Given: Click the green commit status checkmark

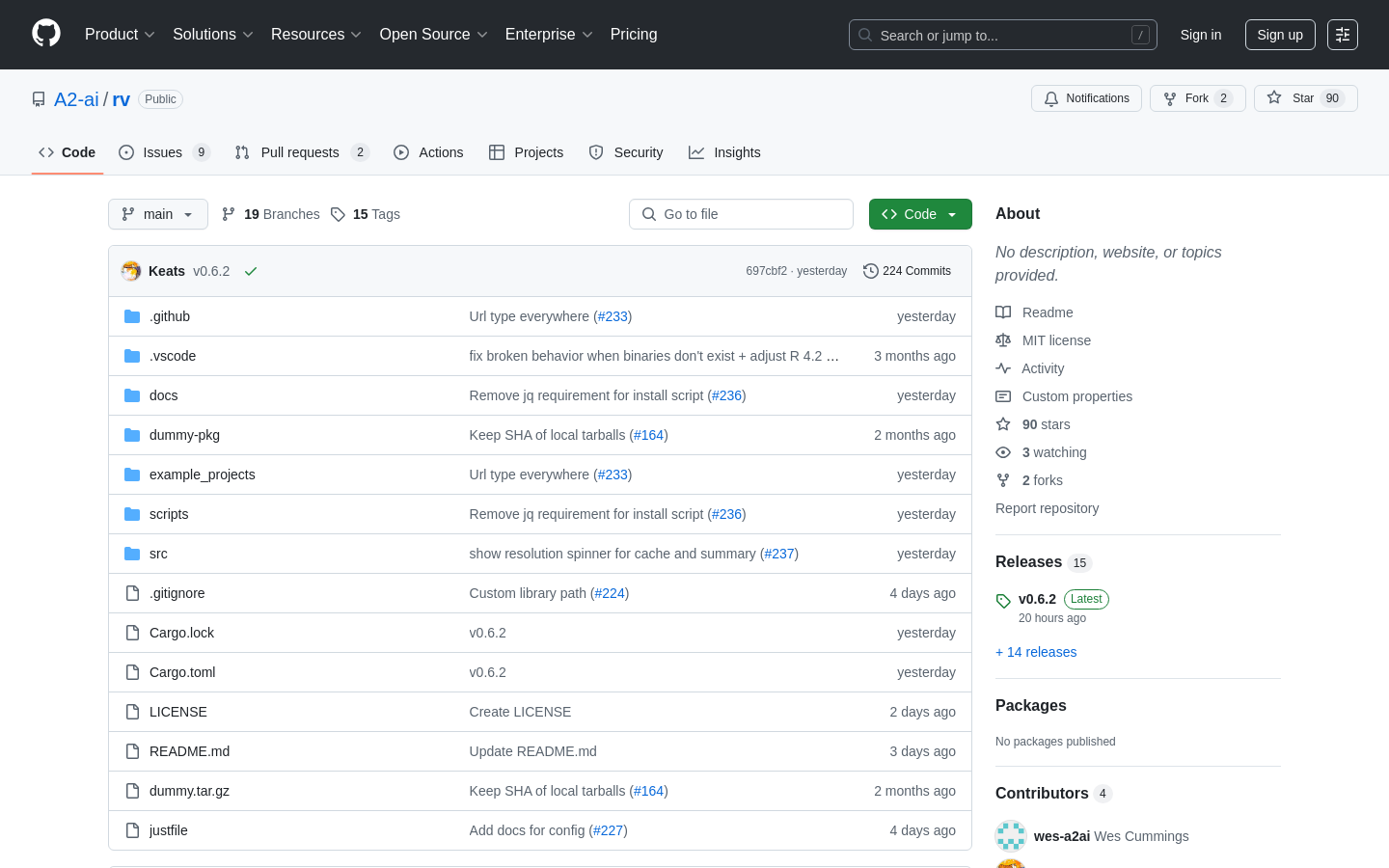Looking at the screenshot, I should pos(251,271).
